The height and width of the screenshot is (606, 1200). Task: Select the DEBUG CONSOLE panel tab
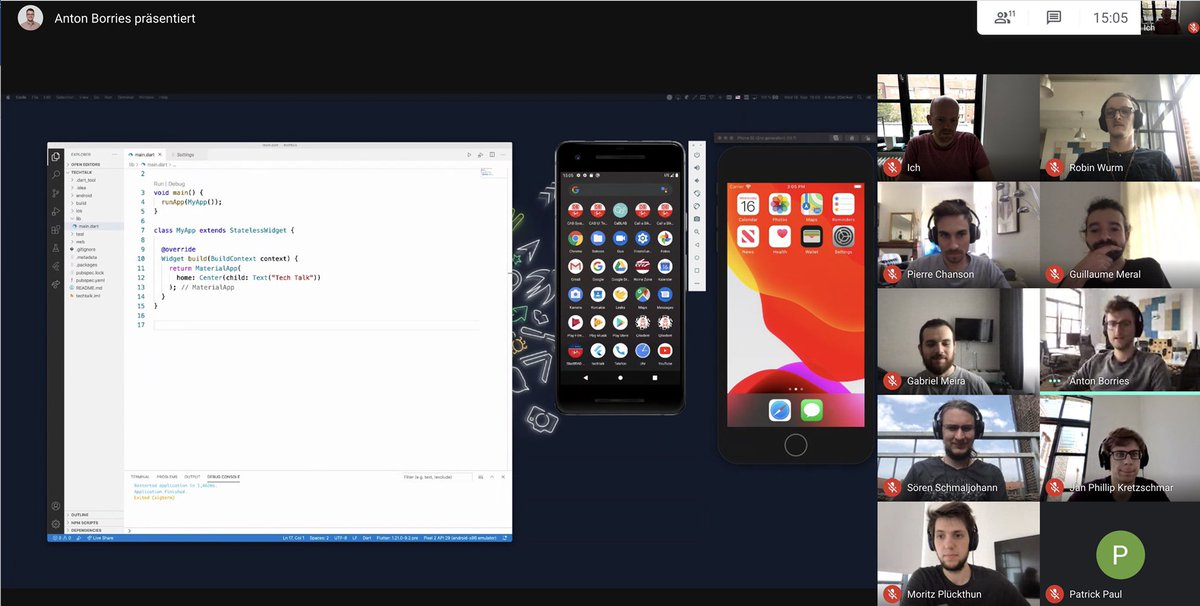coord(223,477)
